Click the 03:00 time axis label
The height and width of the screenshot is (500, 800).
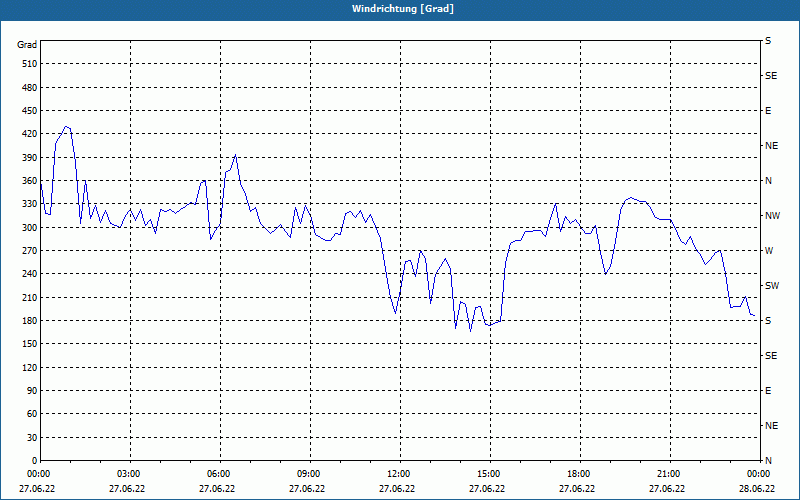127,474
